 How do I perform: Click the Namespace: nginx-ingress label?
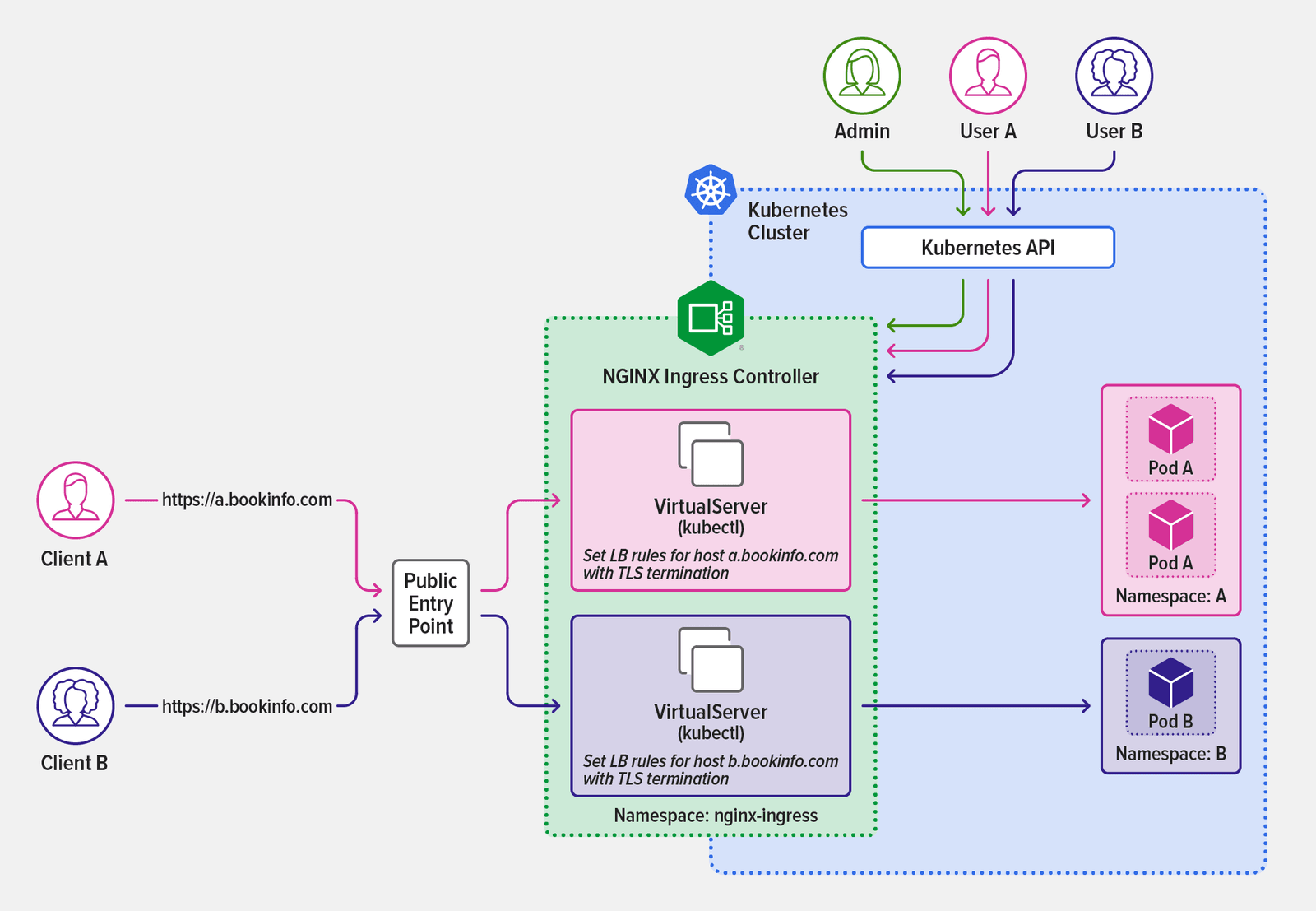(x=715, y=816)
